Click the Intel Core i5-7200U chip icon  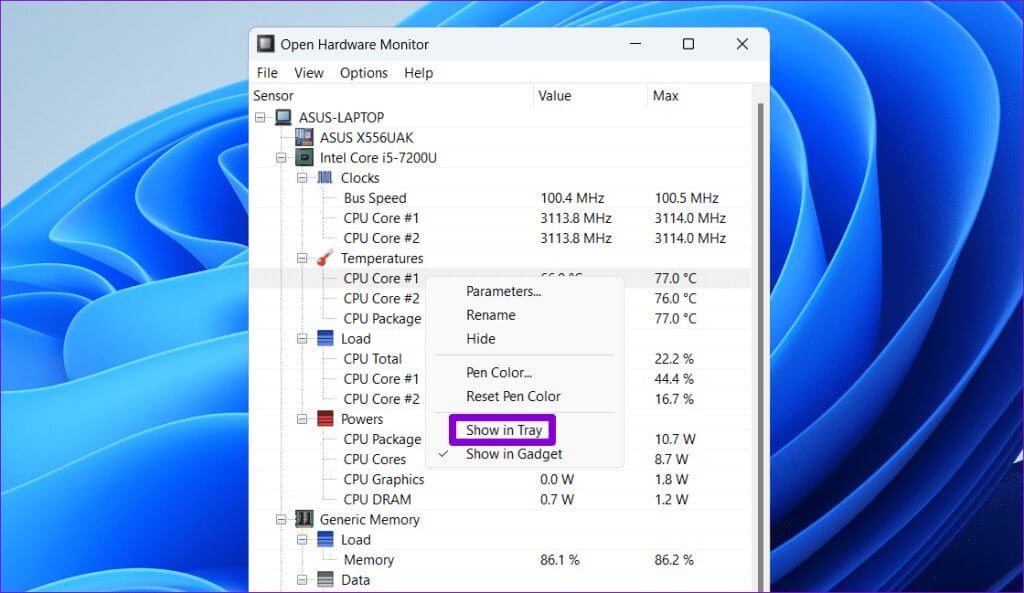pyautogui.click(x=304, y=157)
